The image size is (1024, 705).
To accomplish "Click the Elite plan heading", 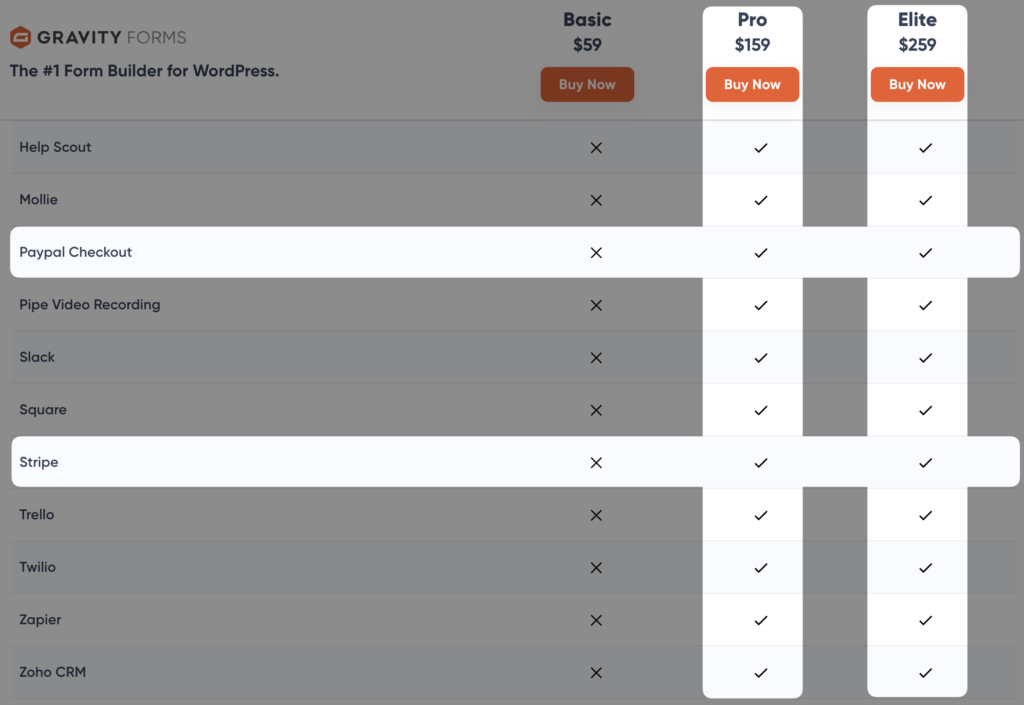I will tap(917, 20).
